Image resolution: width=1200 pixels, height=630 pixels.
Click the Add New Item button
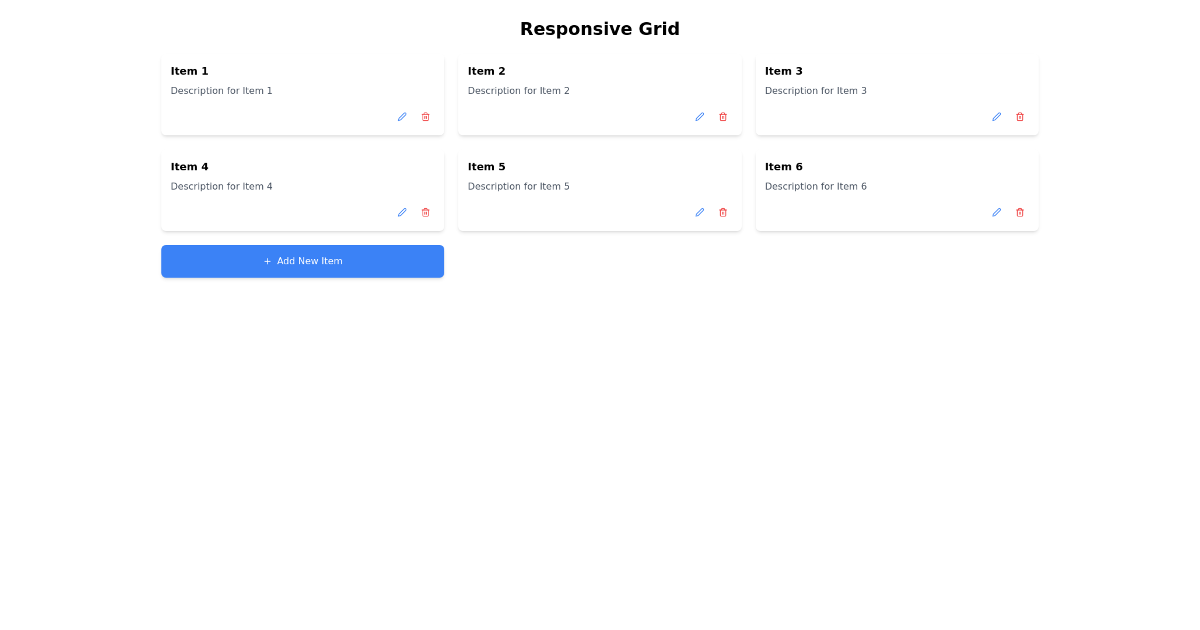tap(302, 261)
